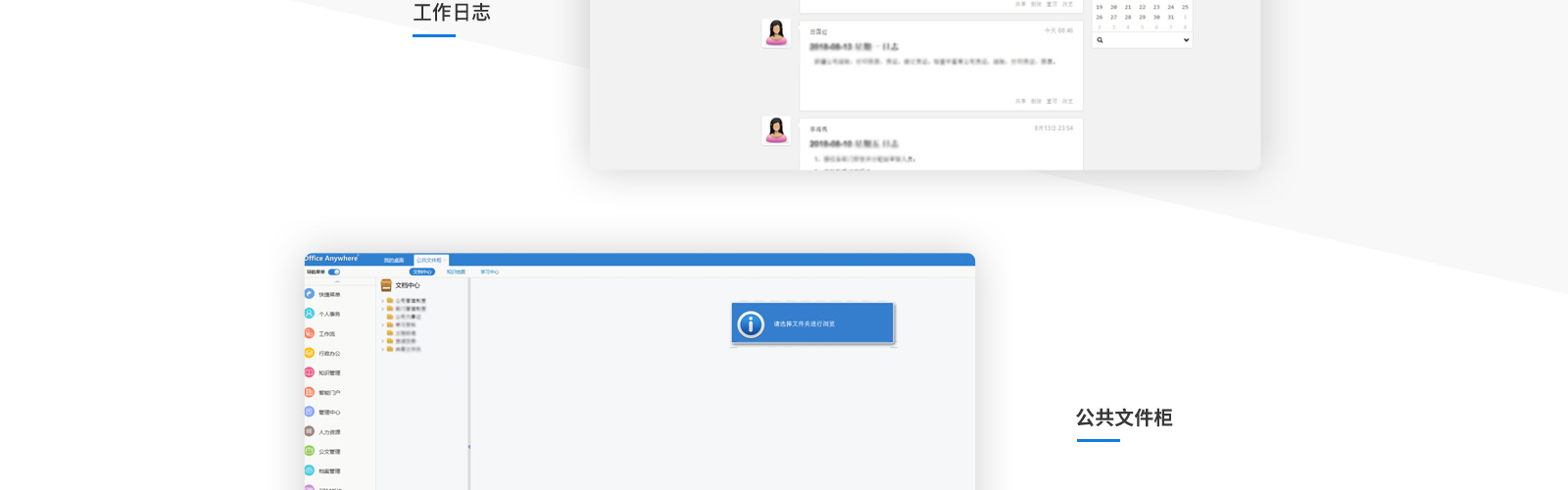Click the 知识管理 sidebar icon
This screenshot has width=1568, height=490.
310,372
